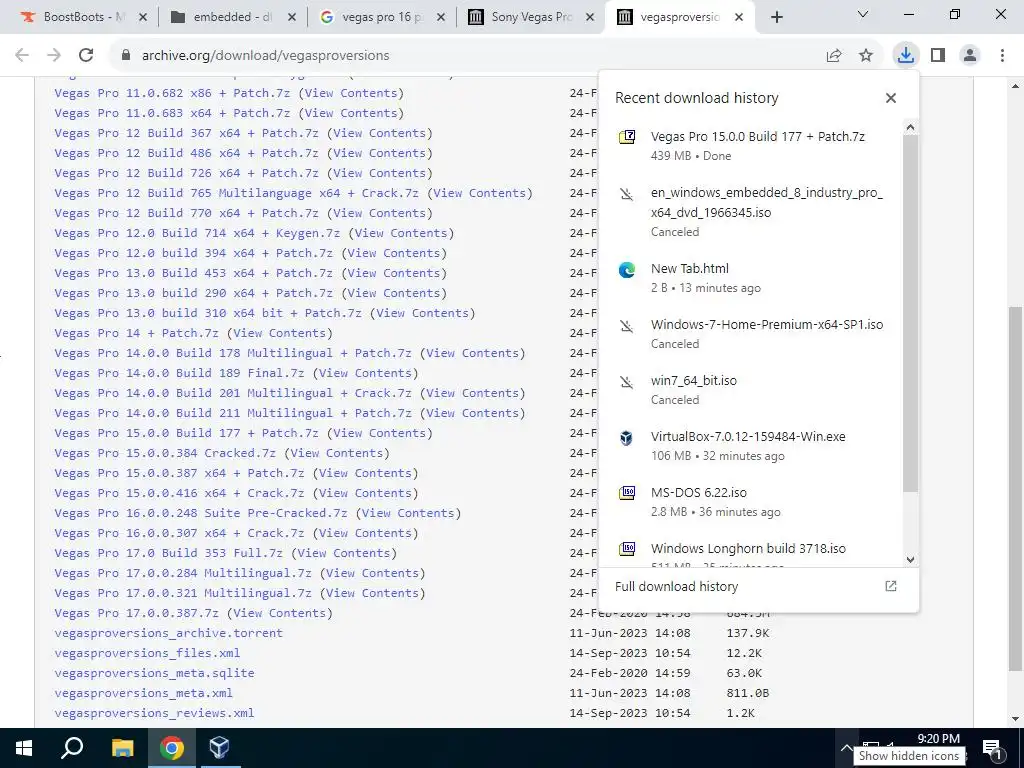Viewport: 1024px width, 768px height.
Task: Open the Chrome profile avatar
Action: point(970,56)
